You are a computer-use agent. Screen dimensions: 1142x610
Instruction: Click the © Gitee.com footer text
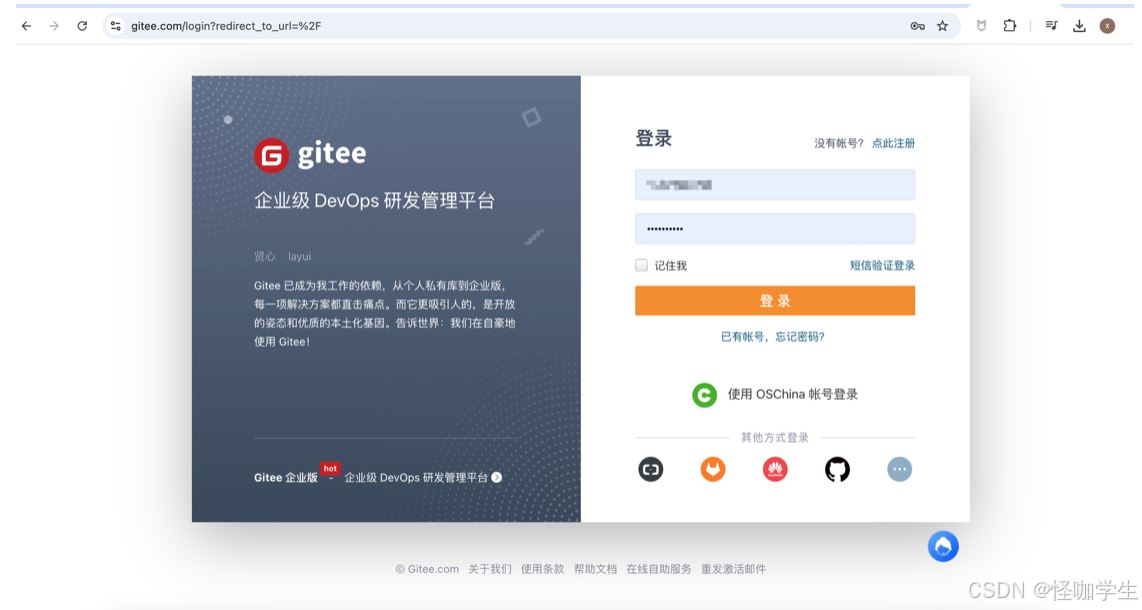click(x=427, y=569)
